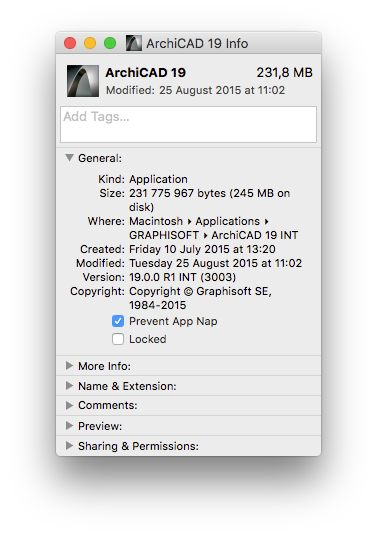The image size is (377, 536).
Task: Click the Kind value Application
Action: click(x=158, y=179)
